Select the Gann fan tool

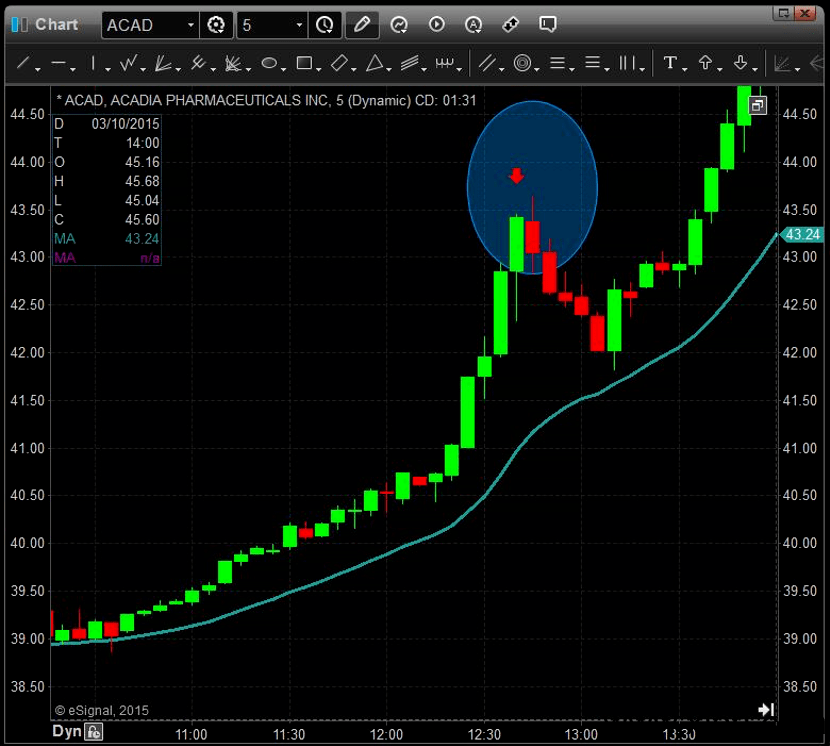[233, 64]
